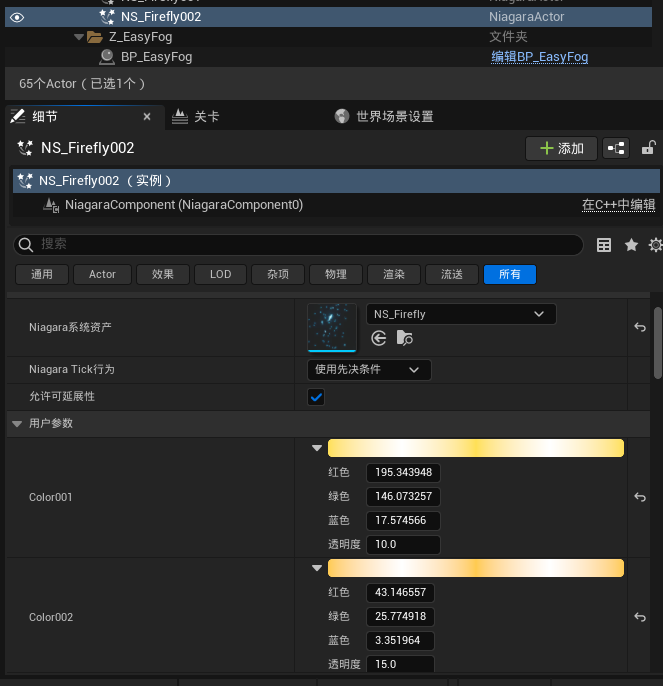Edit Color001 红色 value 195.343948
The image size is (663, 686).
coord(403,472)
